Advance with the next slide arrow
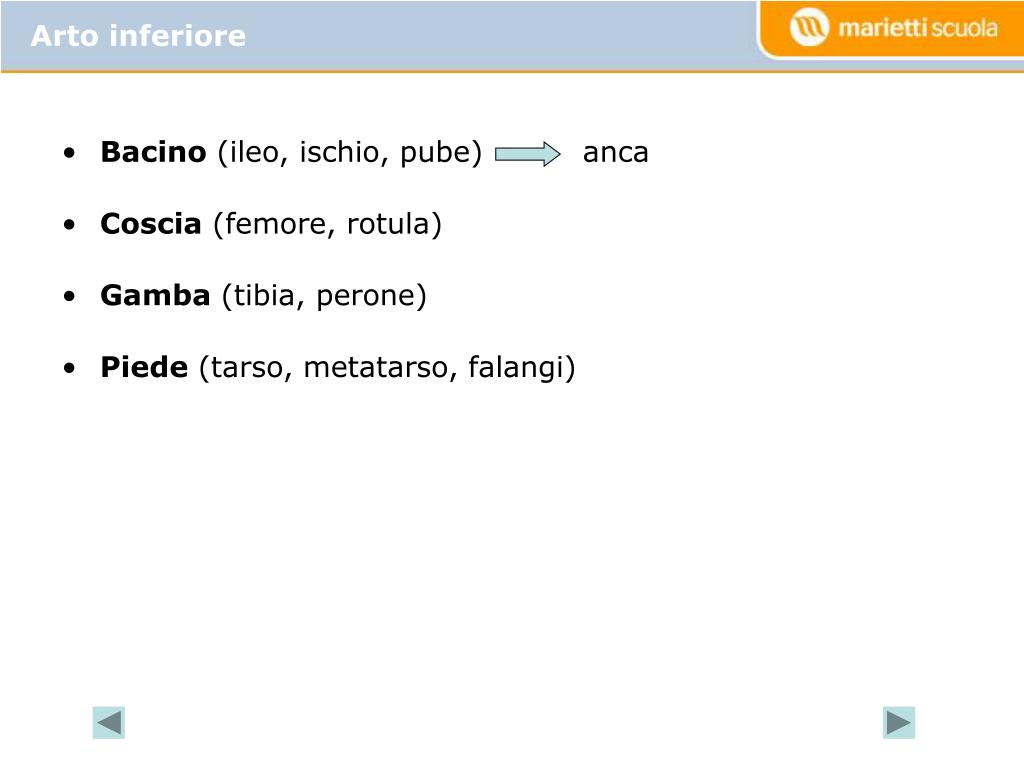The image size is (1024, 768). [899, 722]
